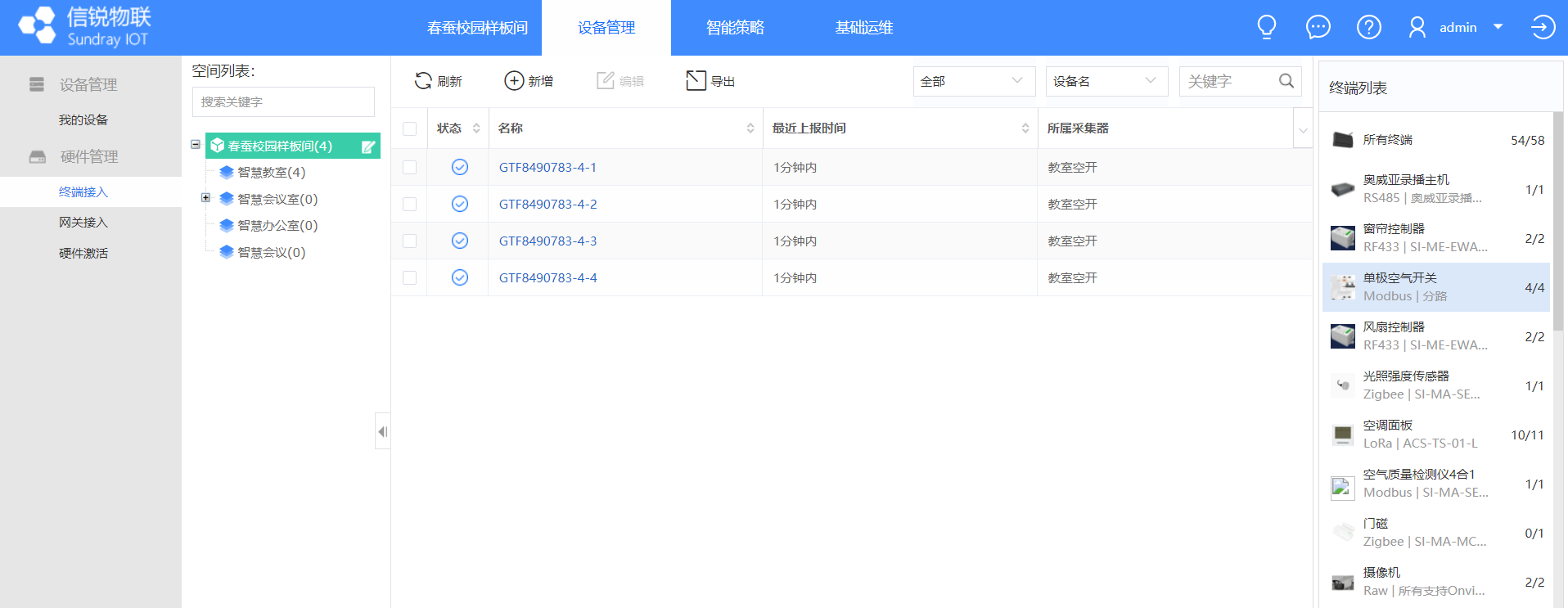Switch to 设备管理 top tab
Screen dimensions: 1568x608
606,28
